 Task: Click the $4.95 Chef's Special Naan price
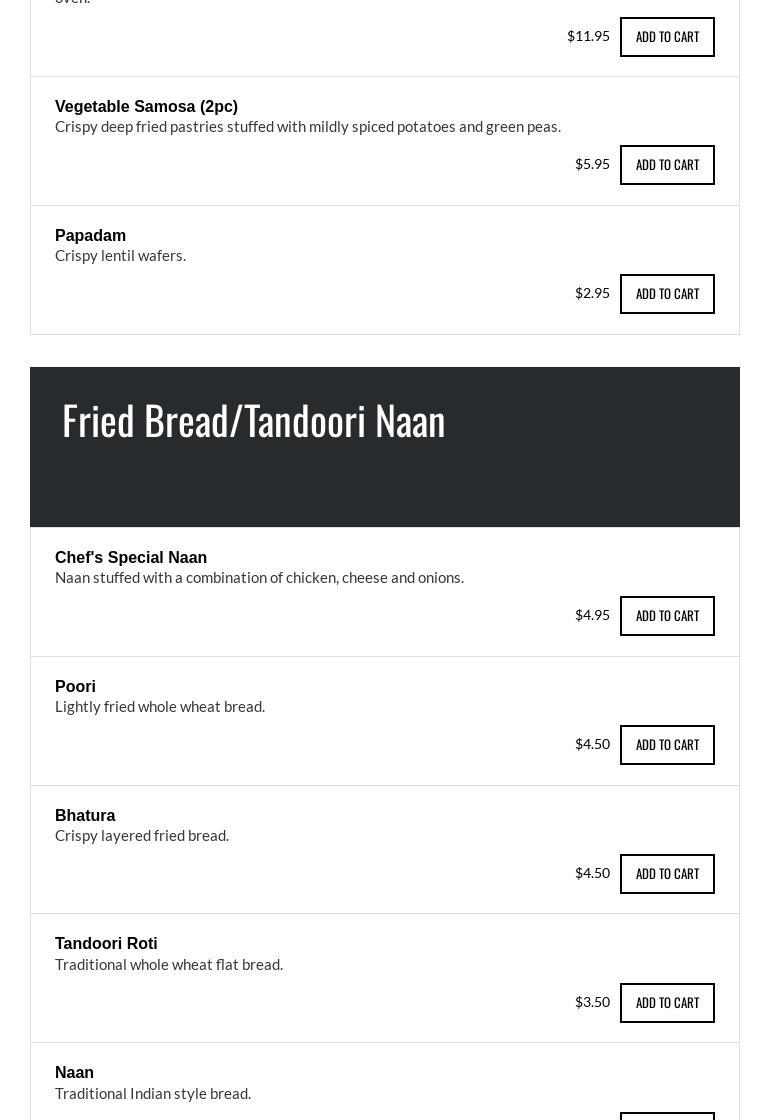point(592,615)
